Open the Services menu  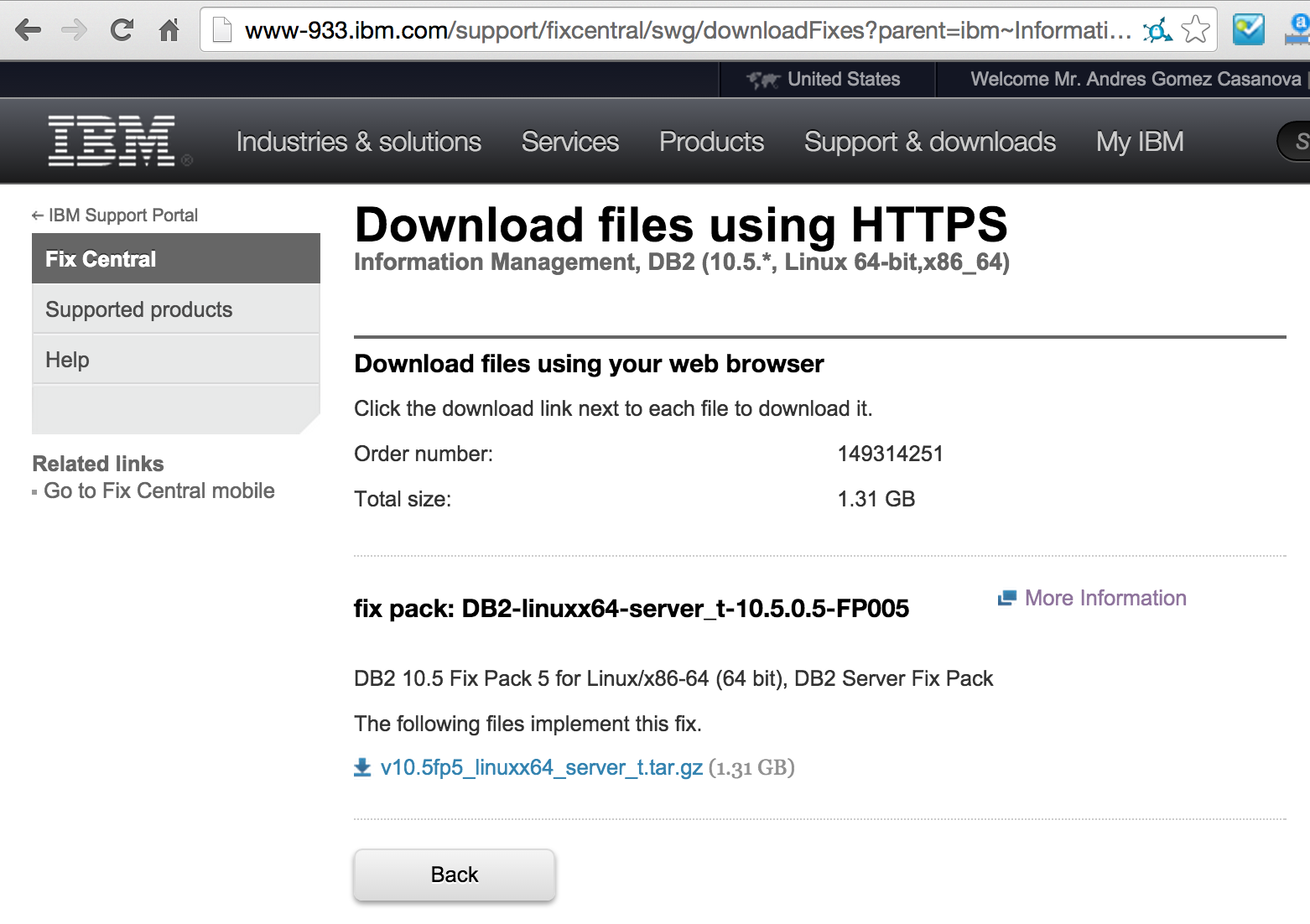(x=570, y=142)
